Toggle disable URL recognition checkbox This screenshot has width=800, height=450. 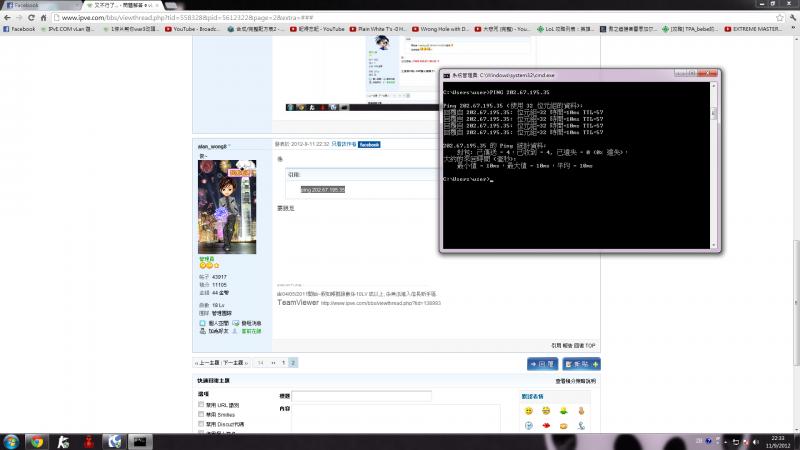(201, 405)
